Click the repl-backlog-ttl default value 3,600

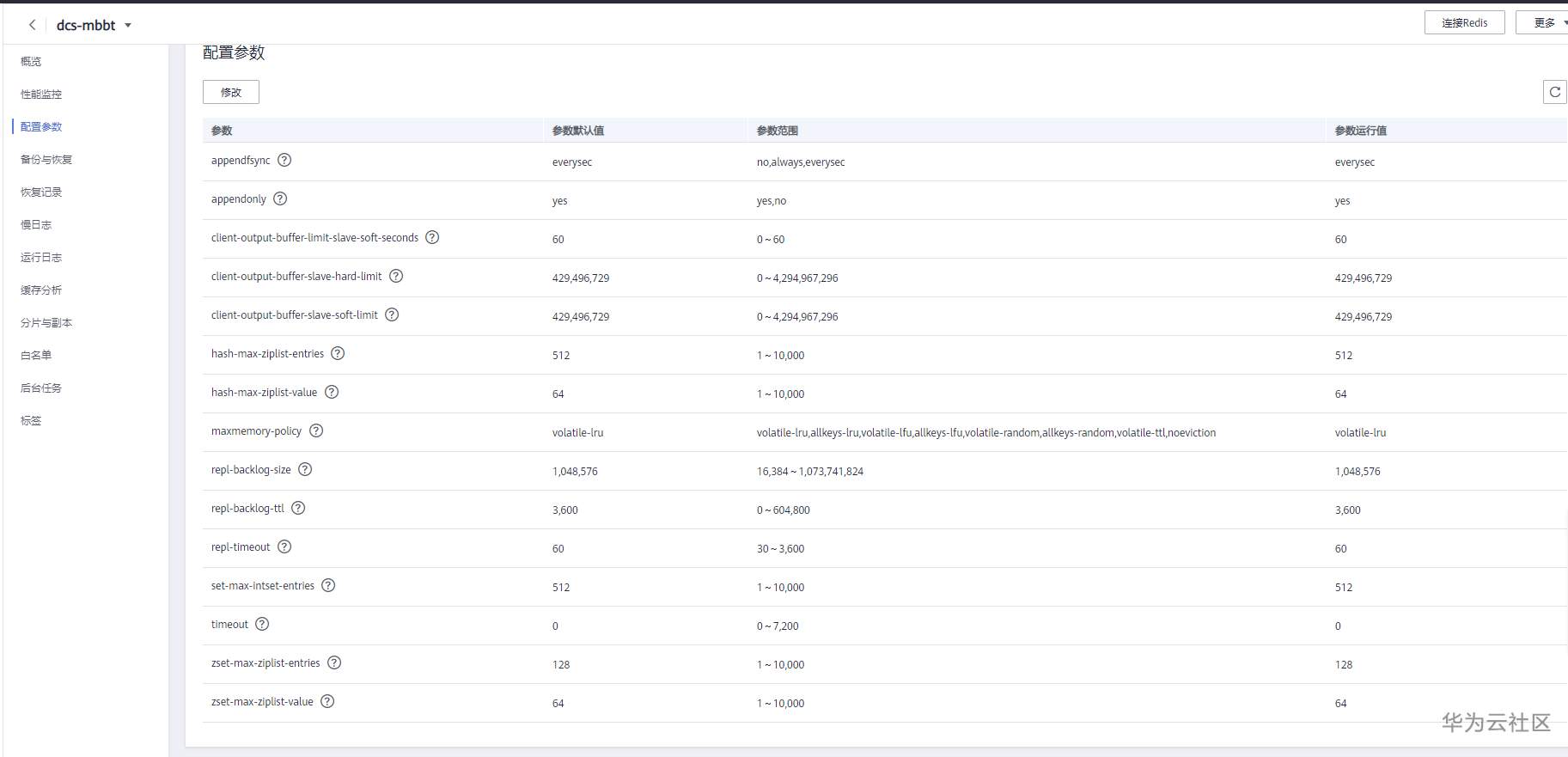click(x=565, y=510)
